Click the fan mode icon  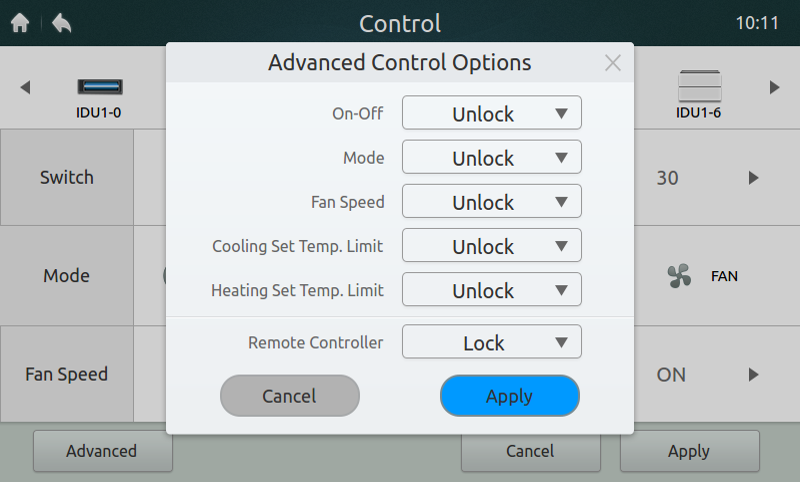(x=680, y=275)
